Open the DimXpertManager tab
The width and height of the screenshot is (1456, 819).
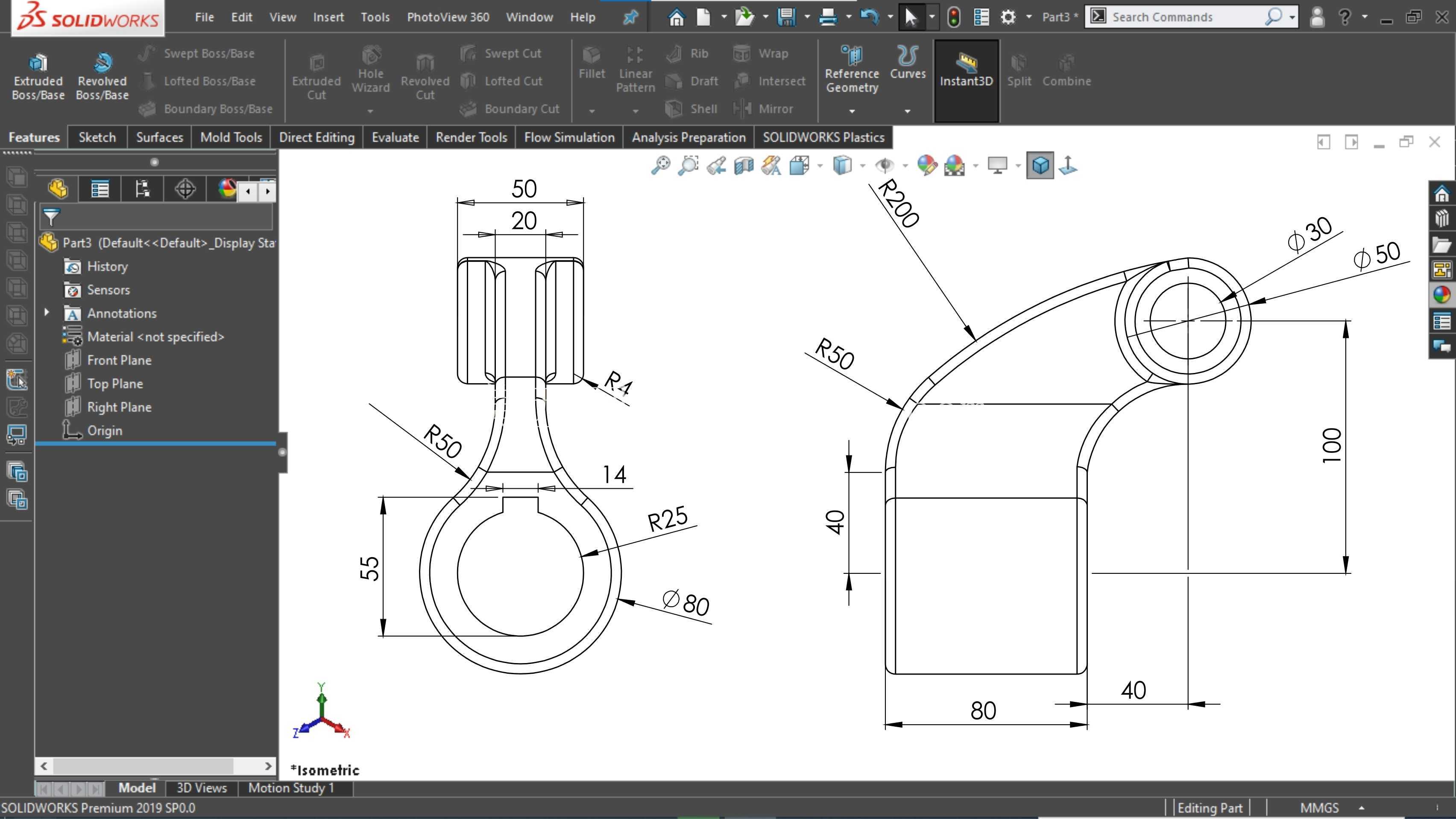point(185,189)
